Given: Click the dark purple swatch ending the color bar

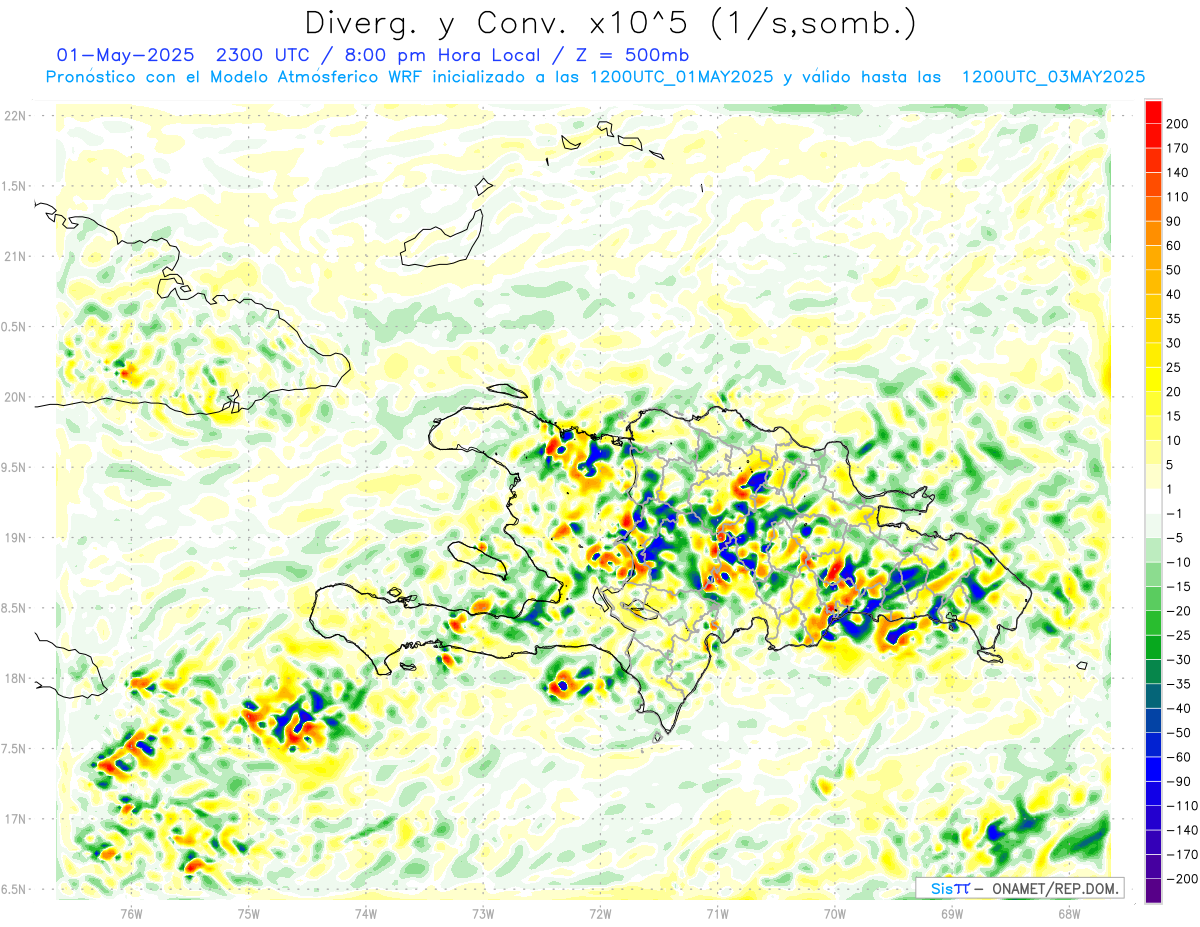Looking at the screenshot, I should [x=1153, y=891].
